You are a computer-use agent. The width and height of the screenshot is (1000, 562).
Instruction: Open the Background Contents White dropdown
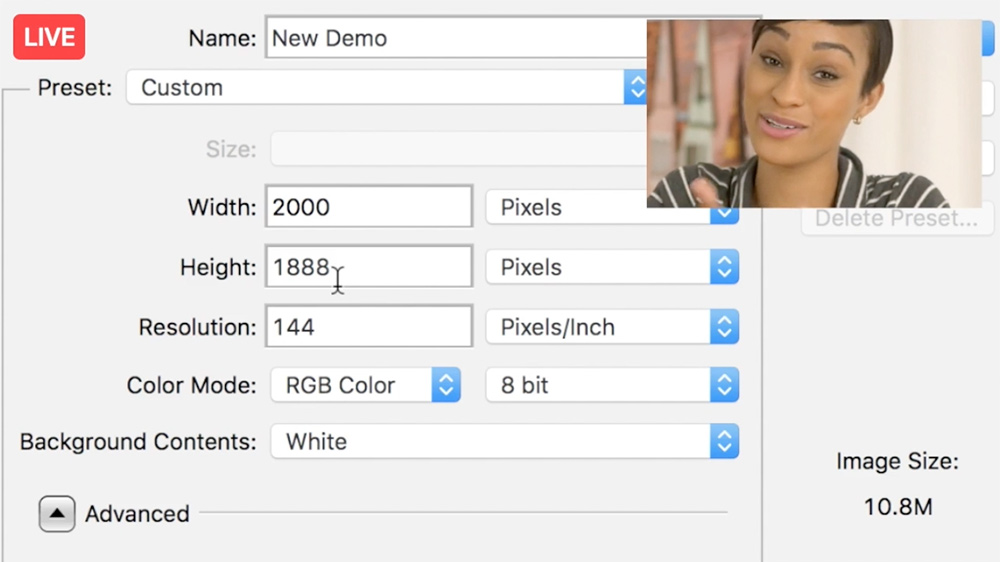[504, 441]
